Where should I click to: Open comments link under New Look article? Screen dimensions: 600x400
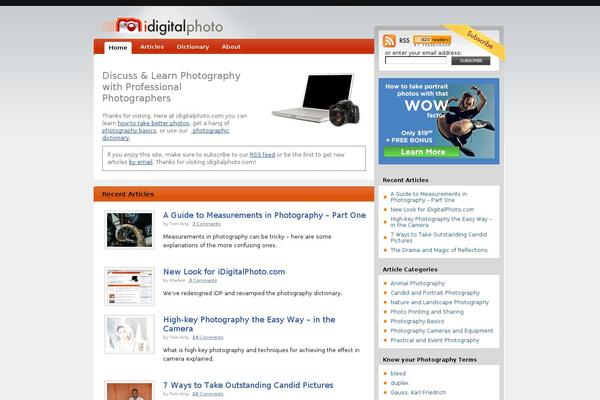[x=203, y=281]
